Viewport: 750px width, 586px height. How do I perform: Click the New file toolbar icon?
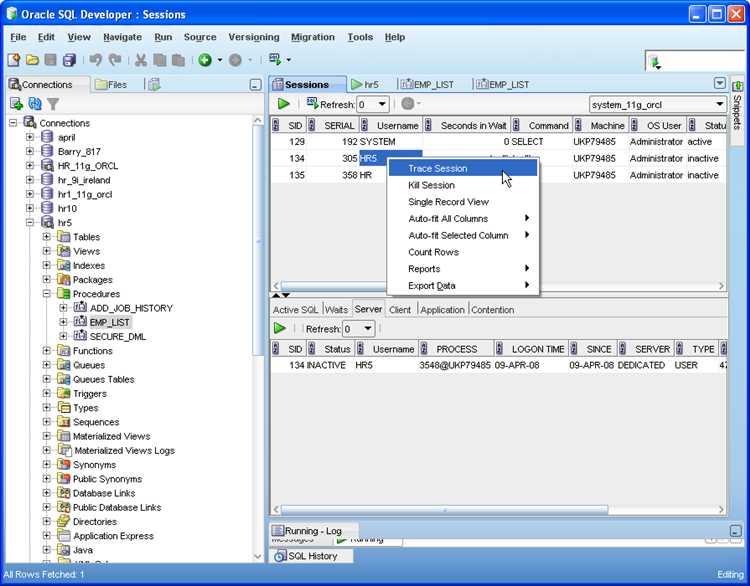[x=13, y=60]
